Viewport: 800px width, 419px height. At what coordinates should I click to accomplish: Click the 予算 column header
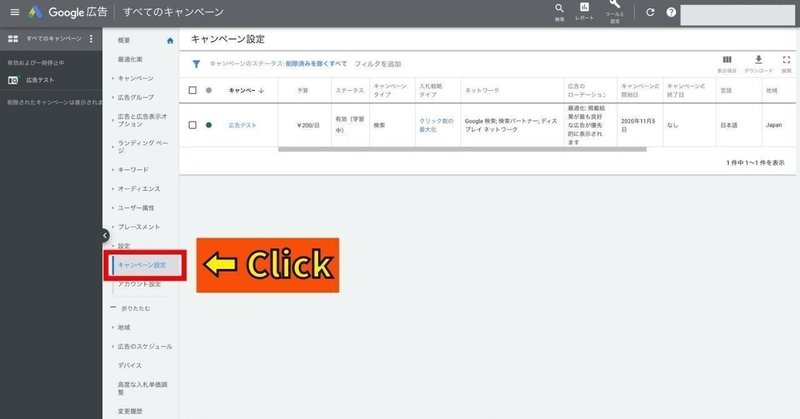(303, 90)
